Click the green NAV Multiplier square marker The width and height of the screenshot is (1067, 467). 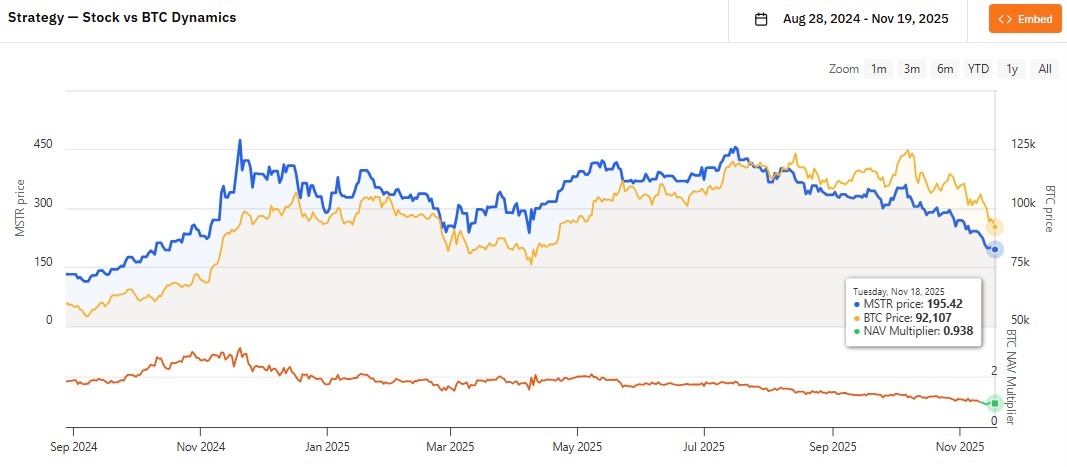995,404
